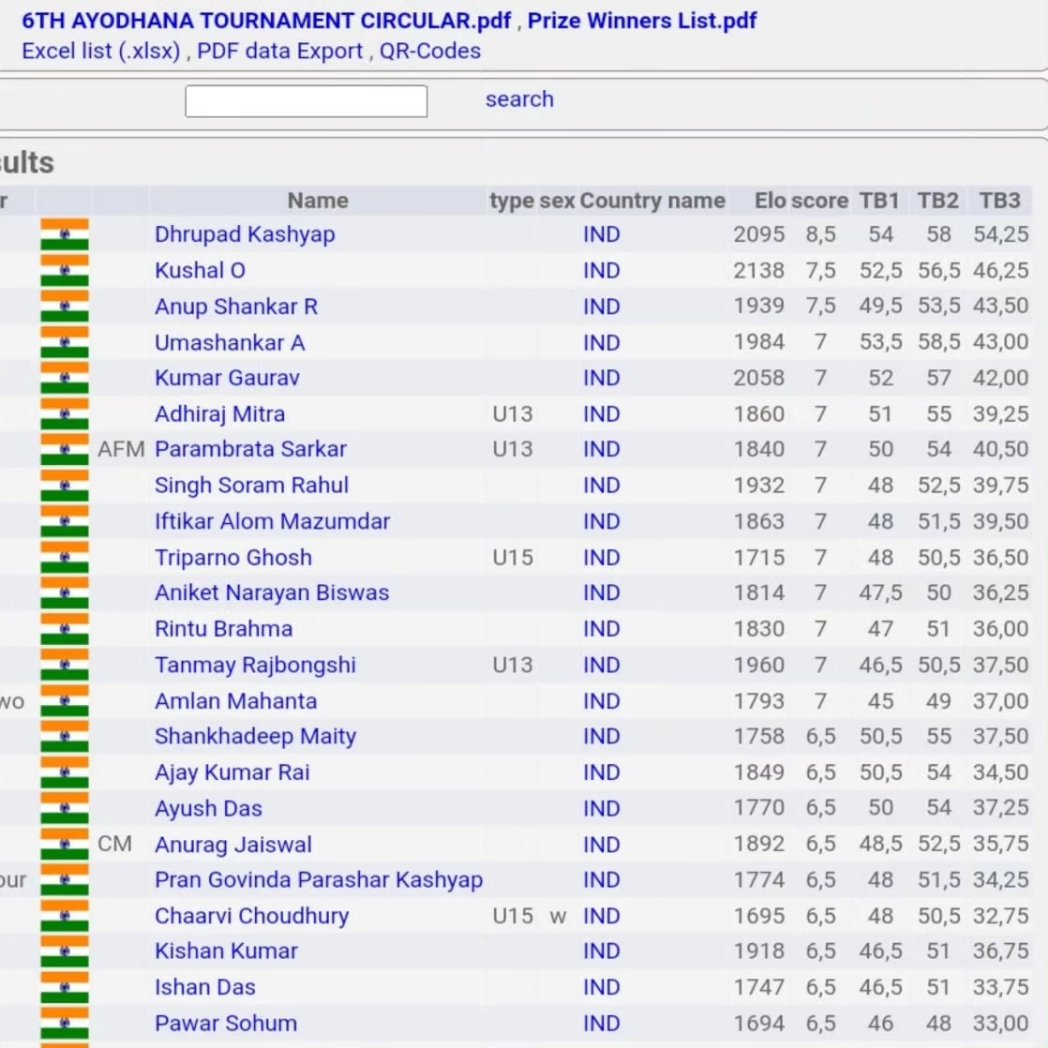Open player Umashankar A

point(230,343)
